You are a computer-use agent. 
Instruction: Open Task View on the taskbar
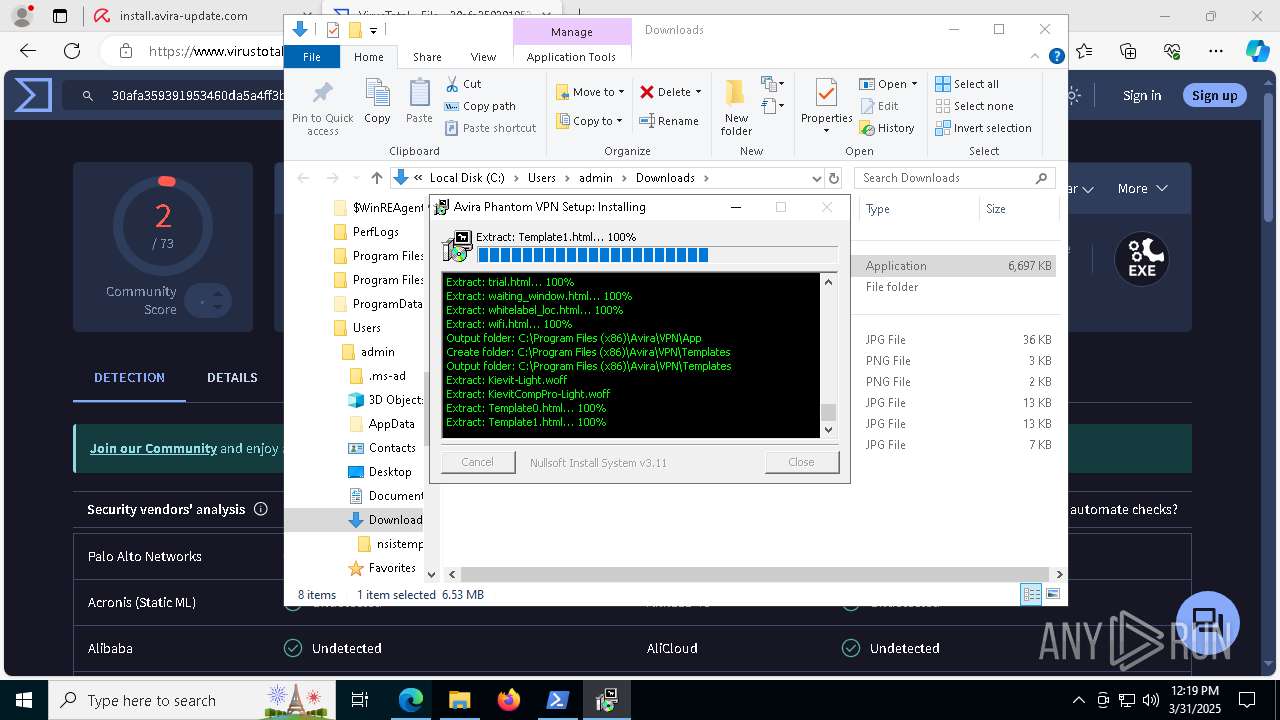[x=361, y=700]
